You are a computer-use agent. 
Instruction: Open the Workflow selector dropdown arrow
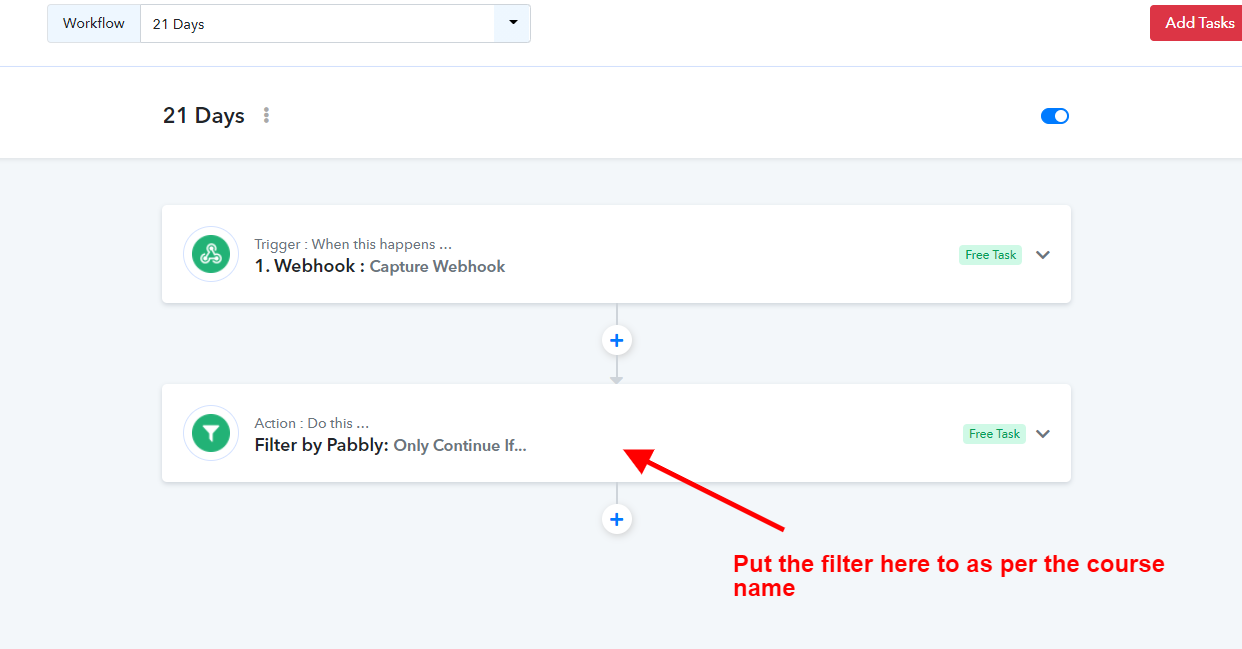(x=512, y=23)
